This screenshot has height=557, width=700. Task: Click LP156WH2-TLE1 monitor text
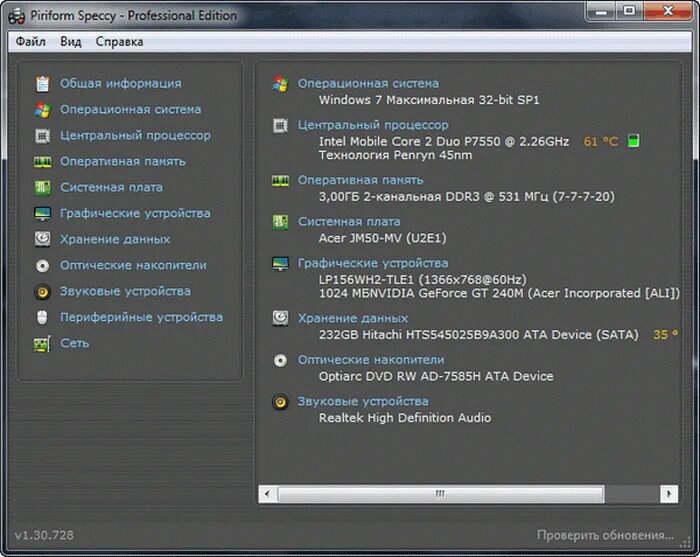pos(423,280)
